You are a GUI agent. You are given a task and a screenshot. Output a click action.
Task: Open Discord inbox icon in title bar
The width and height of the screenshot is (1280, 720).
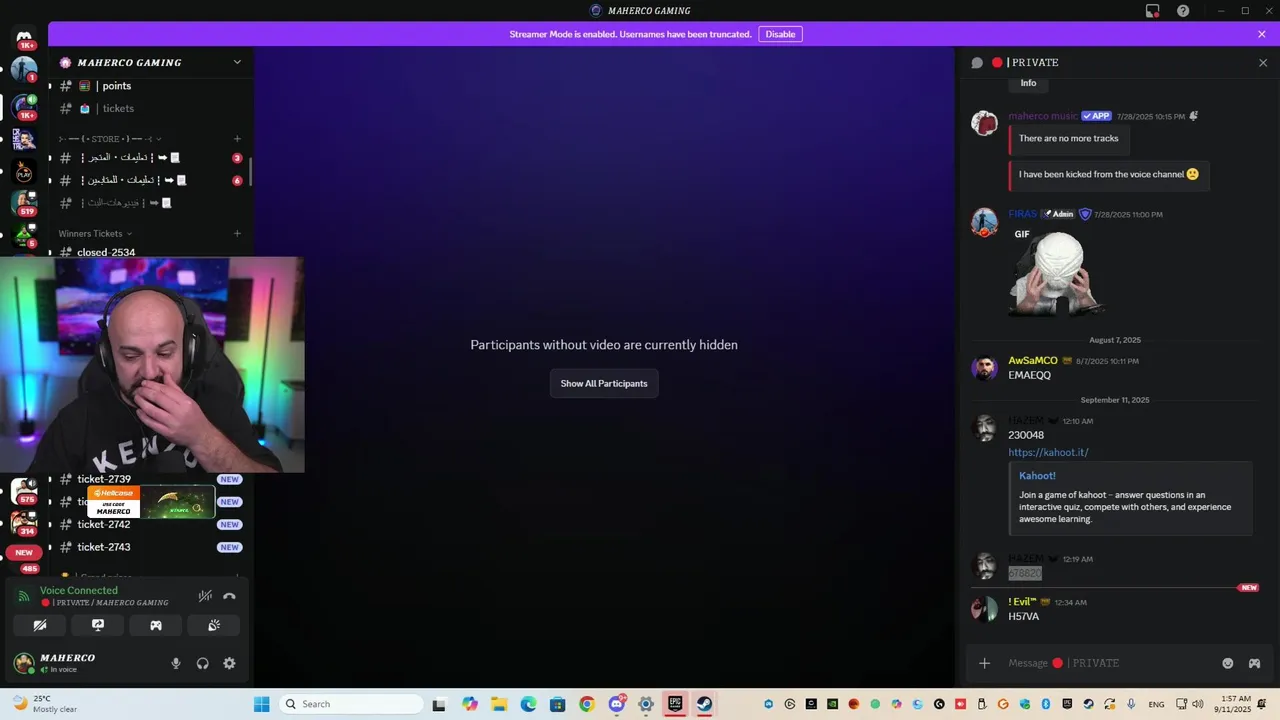[x=1153, y=11]
